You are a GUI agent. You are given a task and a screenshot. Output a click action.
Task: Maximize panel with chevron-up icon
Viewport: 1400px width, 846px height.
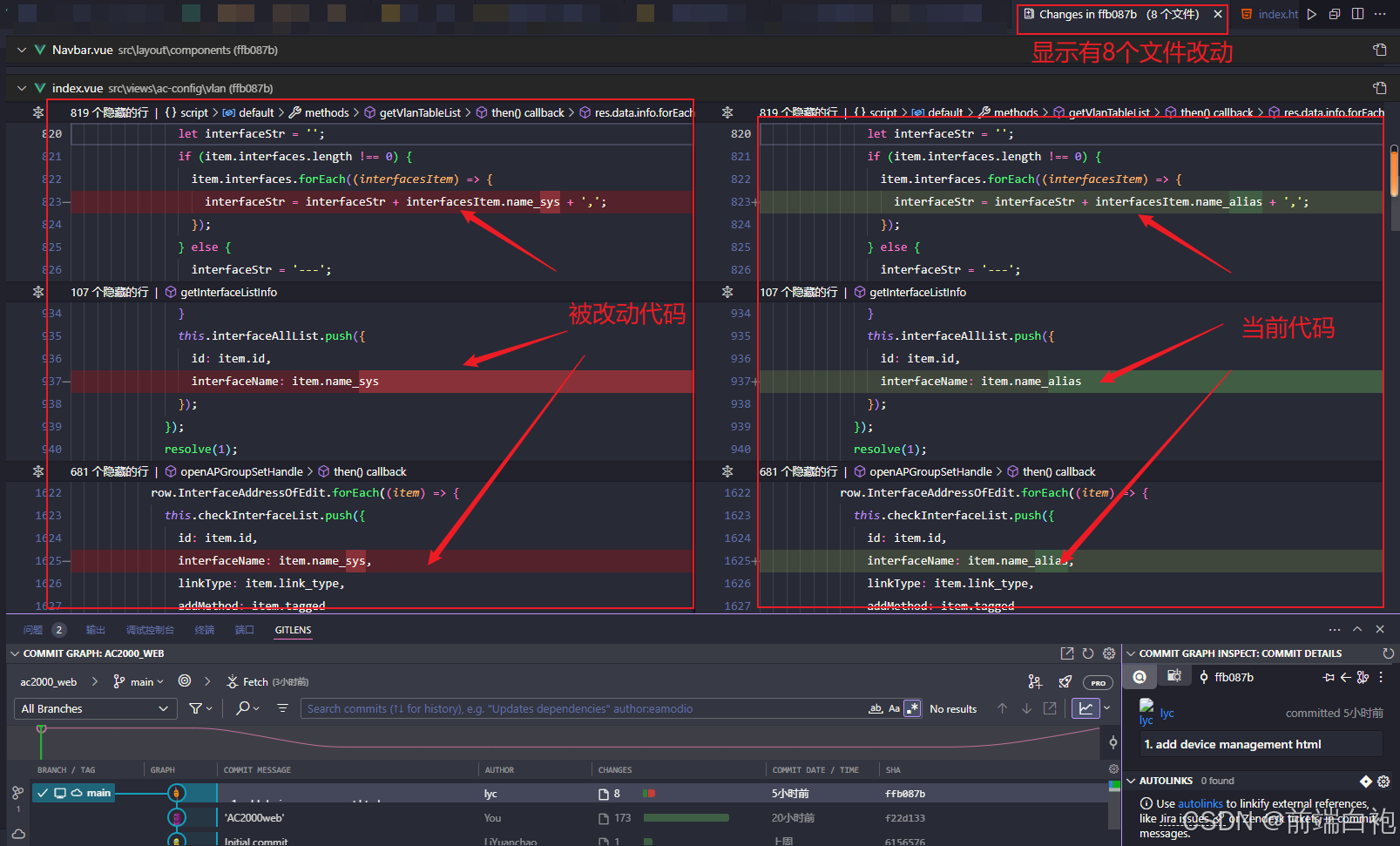click(1357, 629)
